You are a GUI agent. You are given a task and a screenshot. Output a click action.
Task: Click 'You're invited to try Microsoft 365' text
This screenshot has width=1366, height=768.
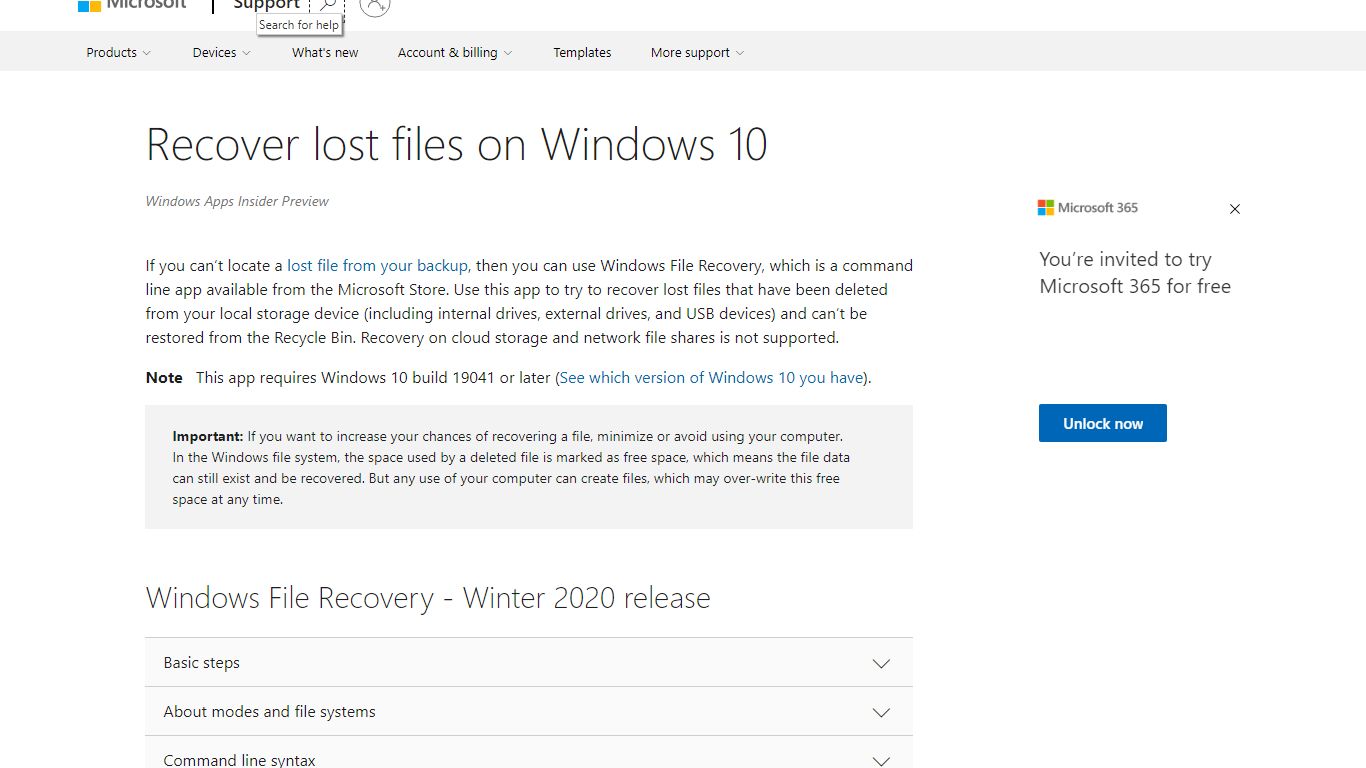pos(1135,273)
